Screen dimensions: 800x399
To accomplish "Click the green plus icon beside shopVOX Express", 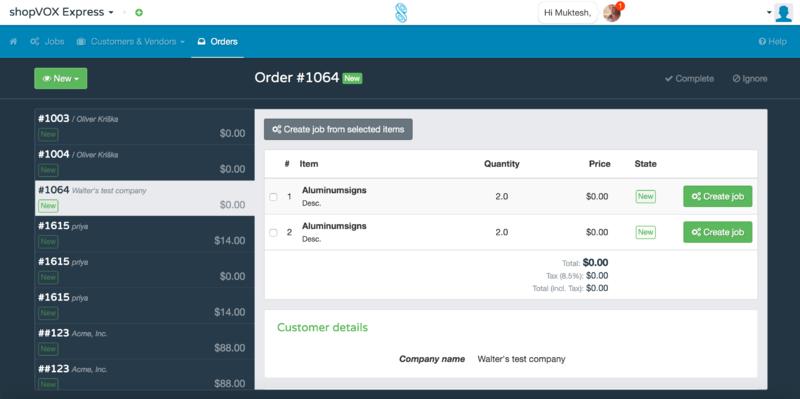I will coord(139,13).
